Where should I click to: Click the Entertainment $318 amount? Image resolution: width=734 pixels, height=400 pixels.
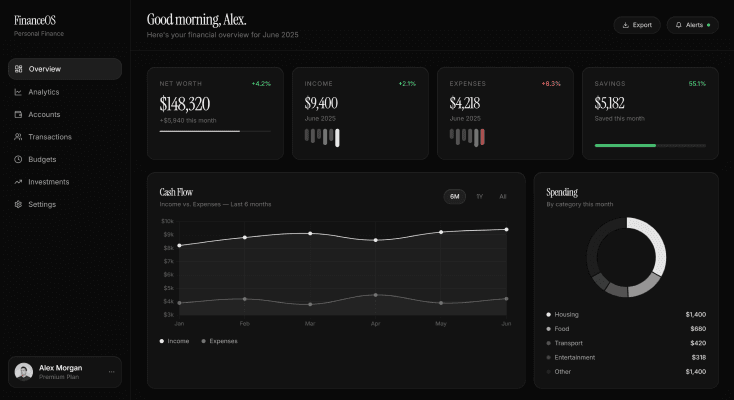(698, 357)
